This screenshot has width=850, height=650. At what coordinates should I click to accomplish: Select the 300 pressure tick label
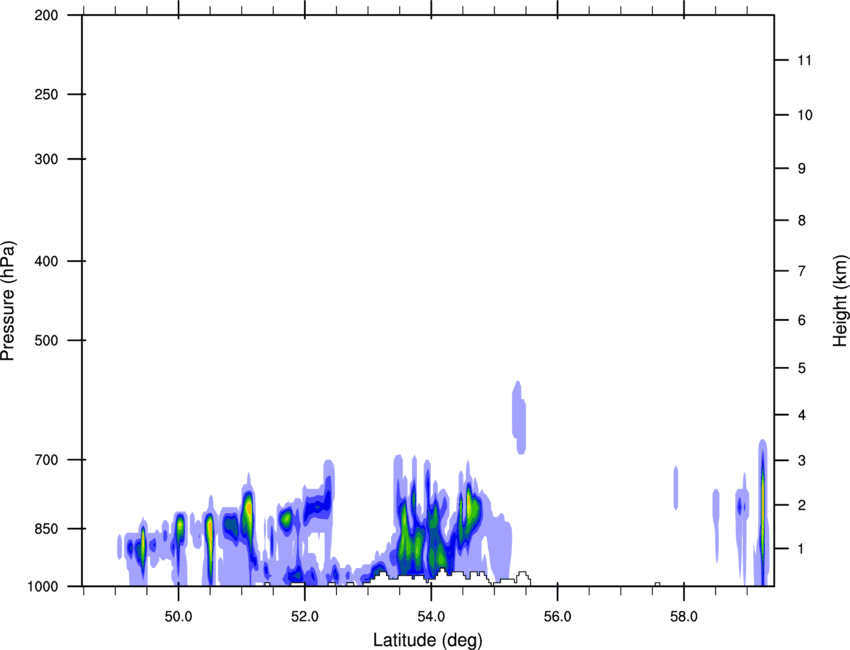coord(46,159)
